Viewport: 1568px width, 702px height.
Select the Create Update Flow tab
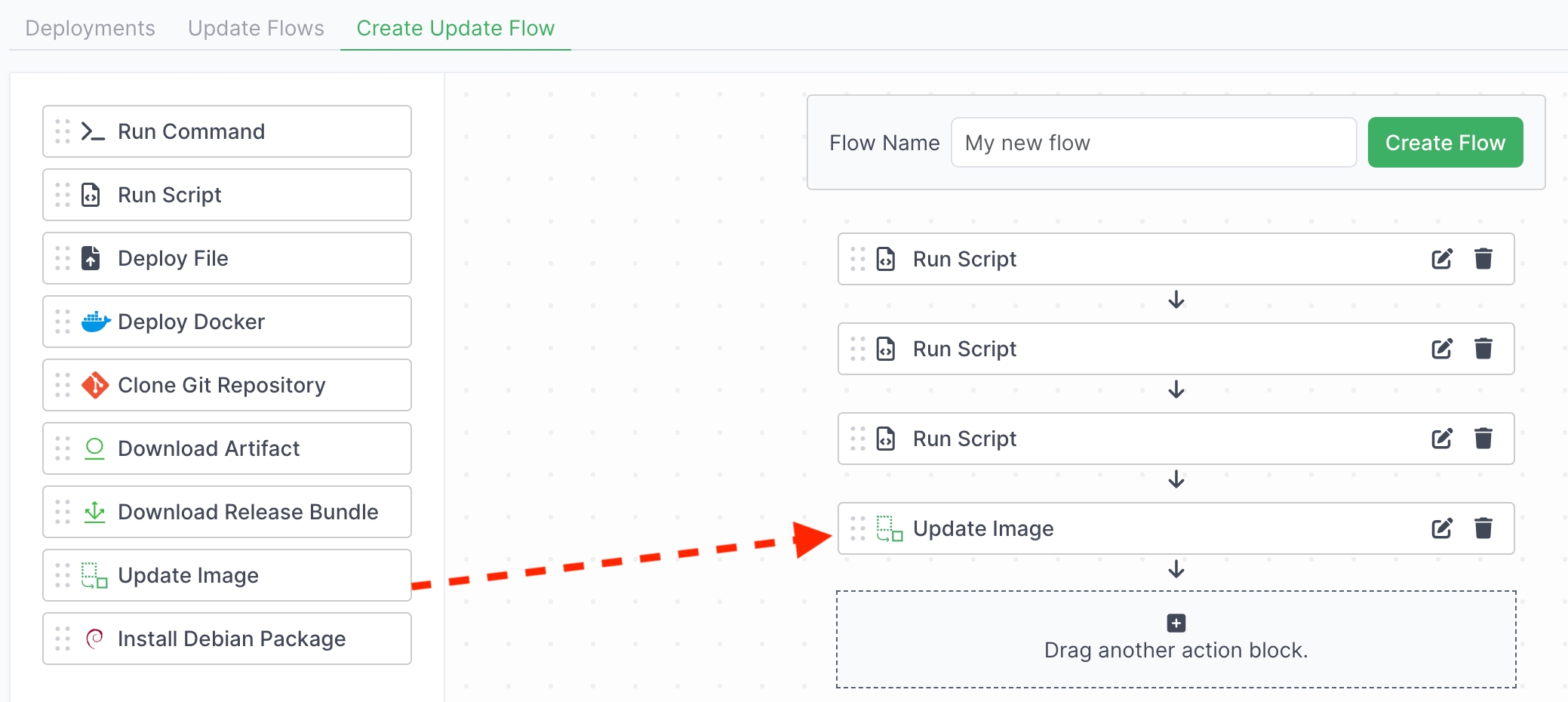tap(455, 28)
